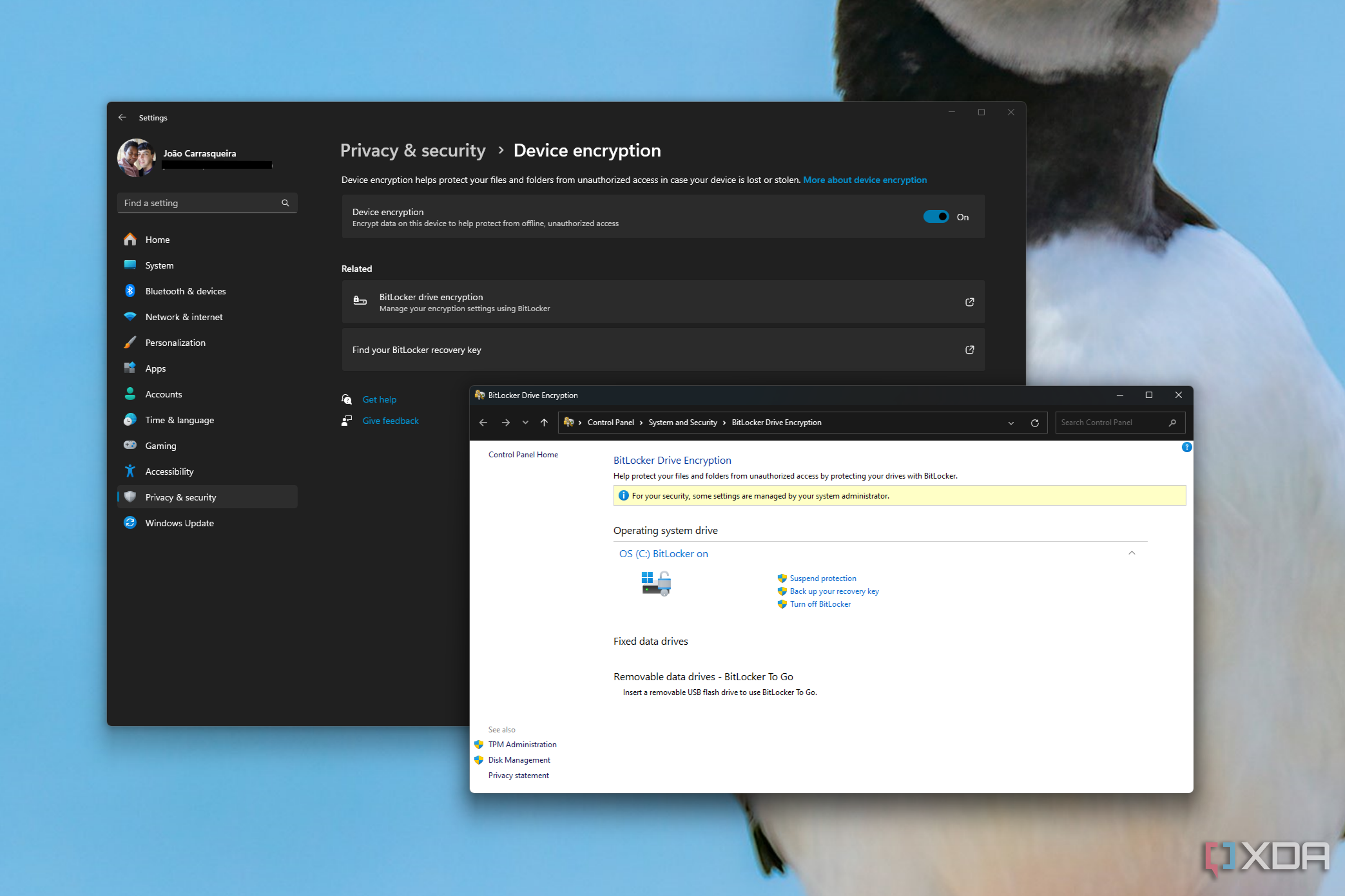Click the Privacy statement link

517,776
